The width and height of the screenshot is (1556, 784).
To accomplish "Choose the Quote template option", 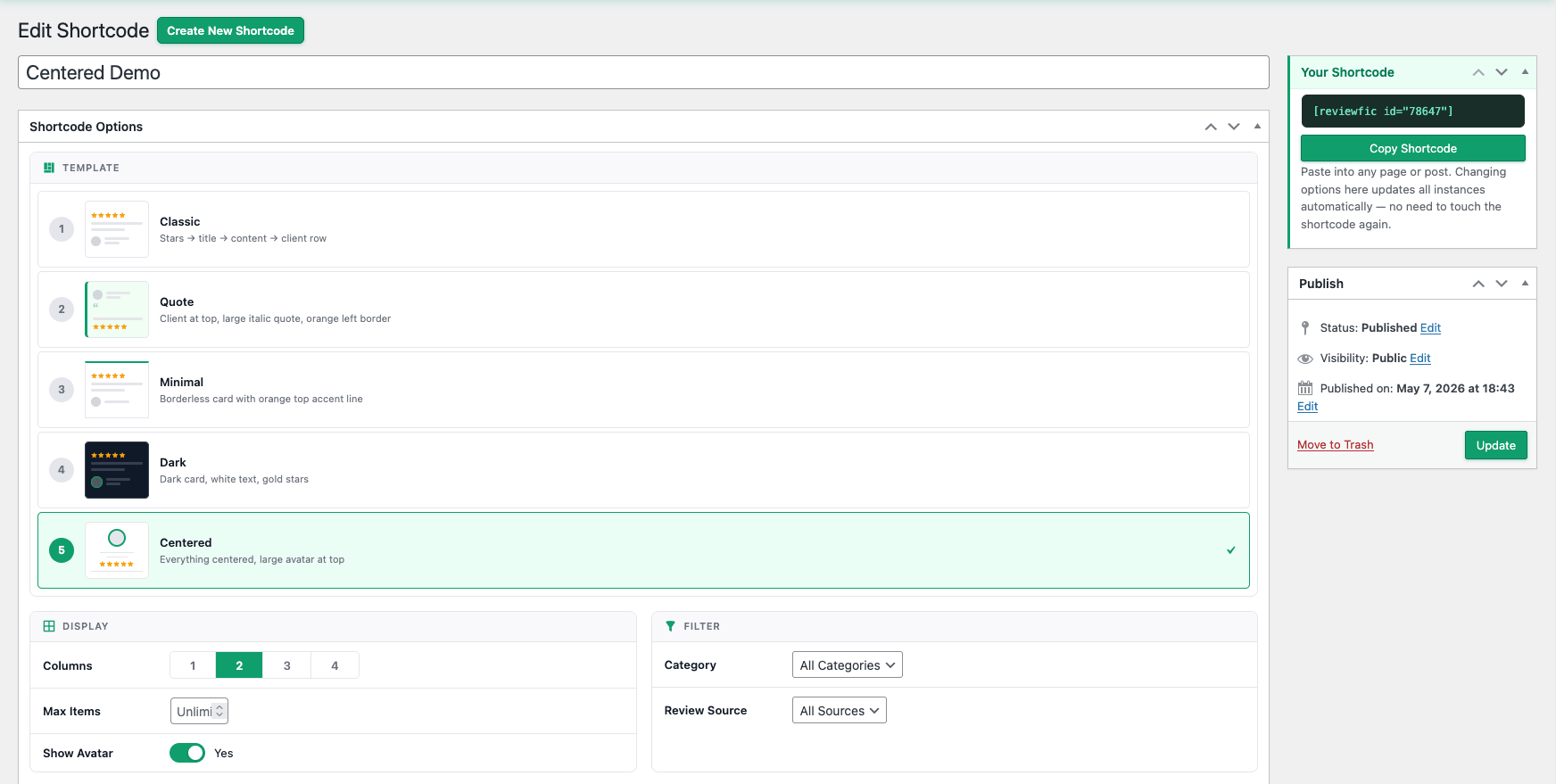I will click(x=643, y=309).
